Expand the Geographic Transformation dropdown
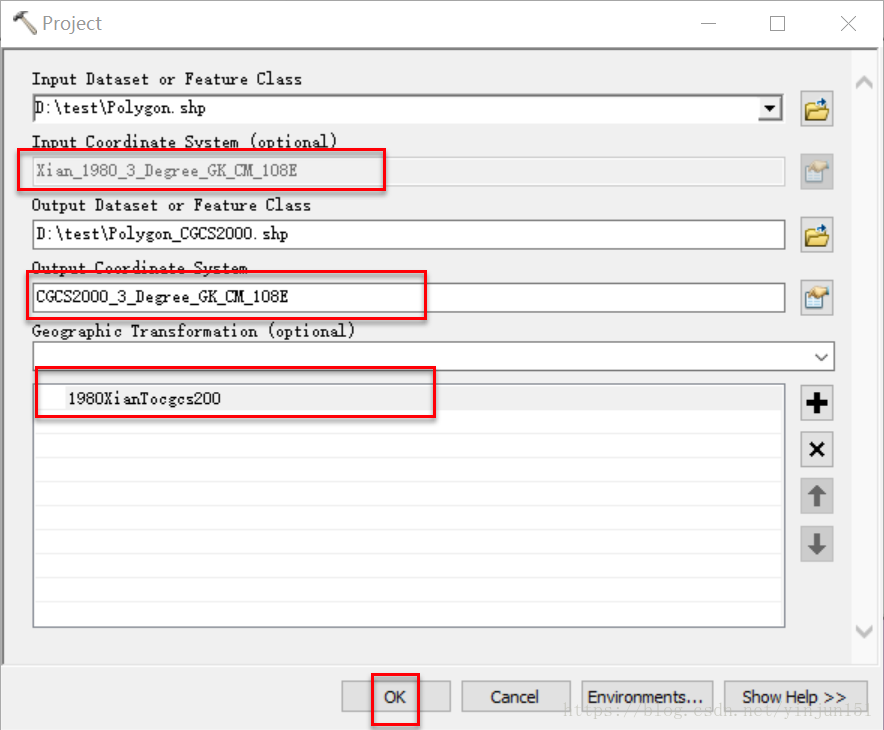Screen dimensions: 884x730 (821, 357)
